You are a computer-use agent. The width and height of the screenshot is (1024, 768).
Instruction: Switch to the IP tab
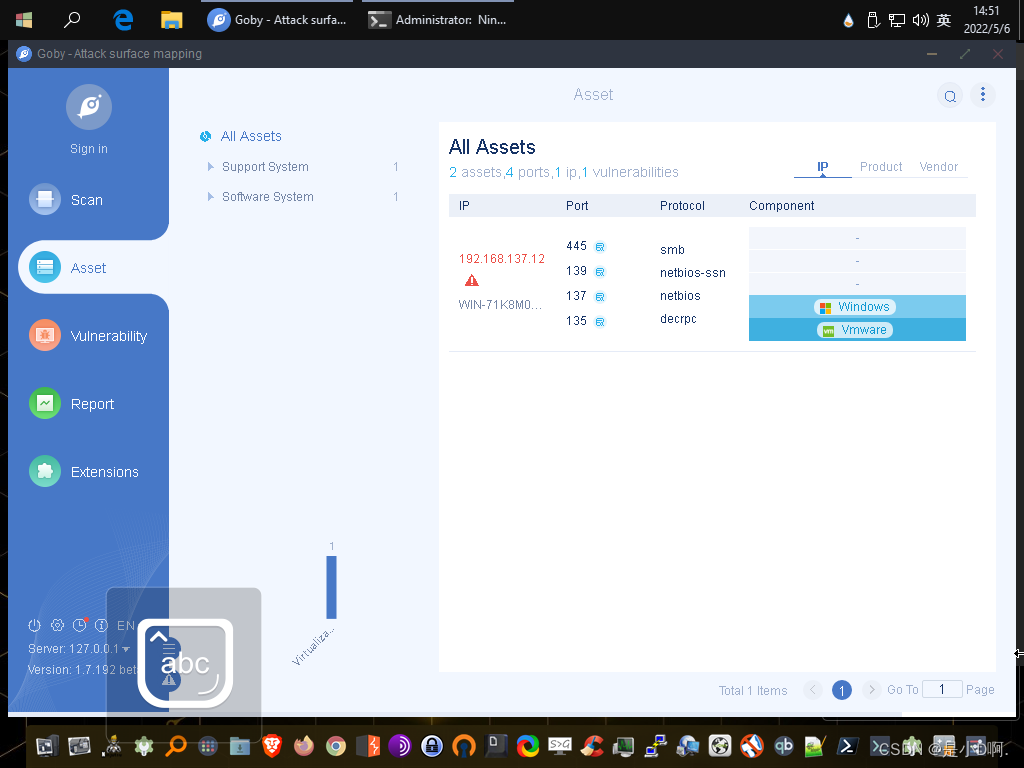pos(822,167)
